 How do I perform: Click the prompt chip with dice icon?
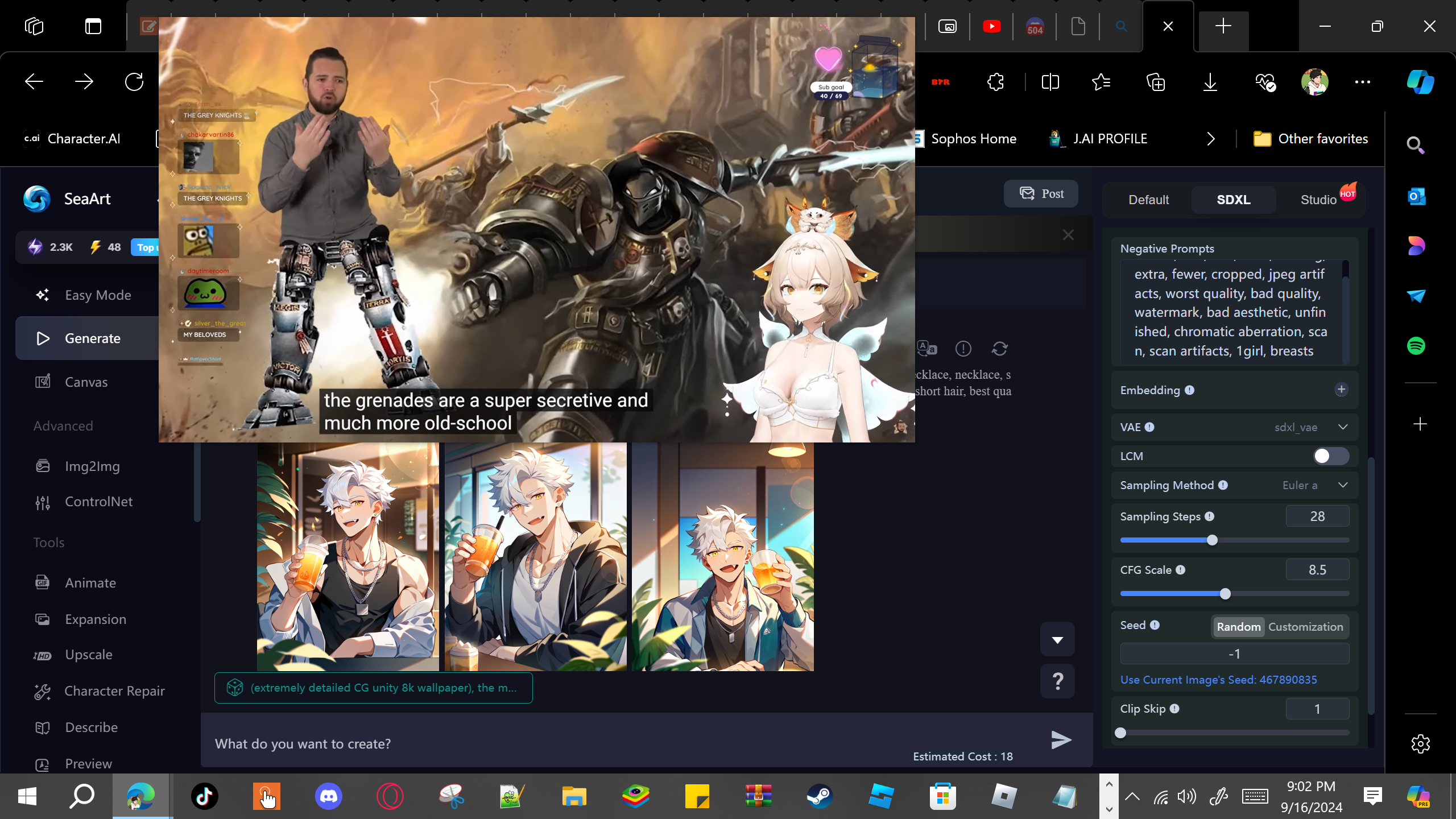[373, 688]
